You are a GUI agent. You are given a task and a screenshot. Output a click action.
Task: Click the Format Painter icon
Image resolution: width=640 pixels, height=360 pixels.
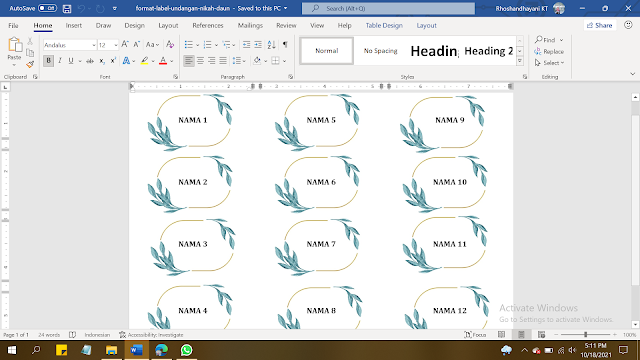(30, 64)
